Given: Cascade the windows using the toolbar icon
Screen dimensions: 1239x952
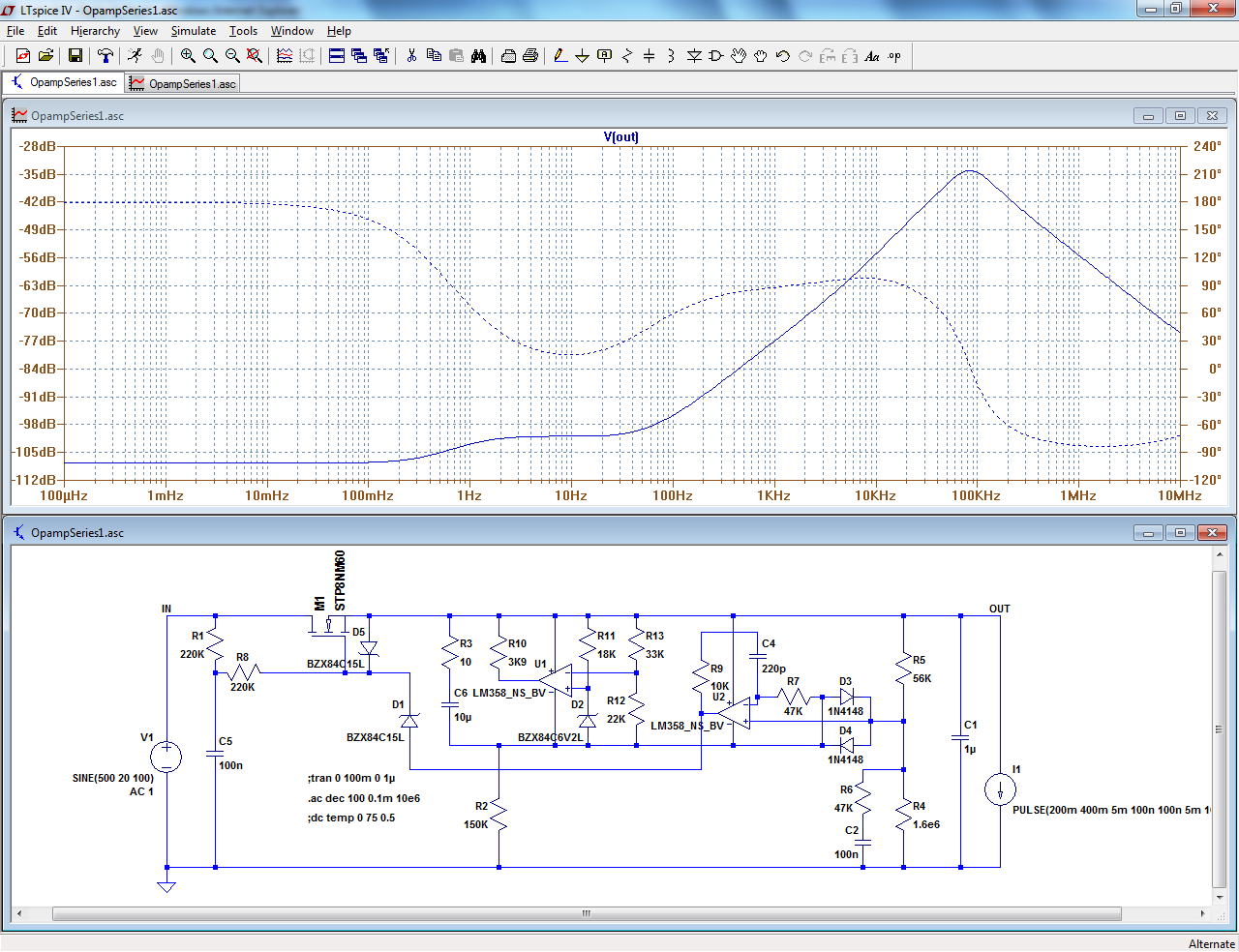Looking at the screenshot, I should [359, 56].
